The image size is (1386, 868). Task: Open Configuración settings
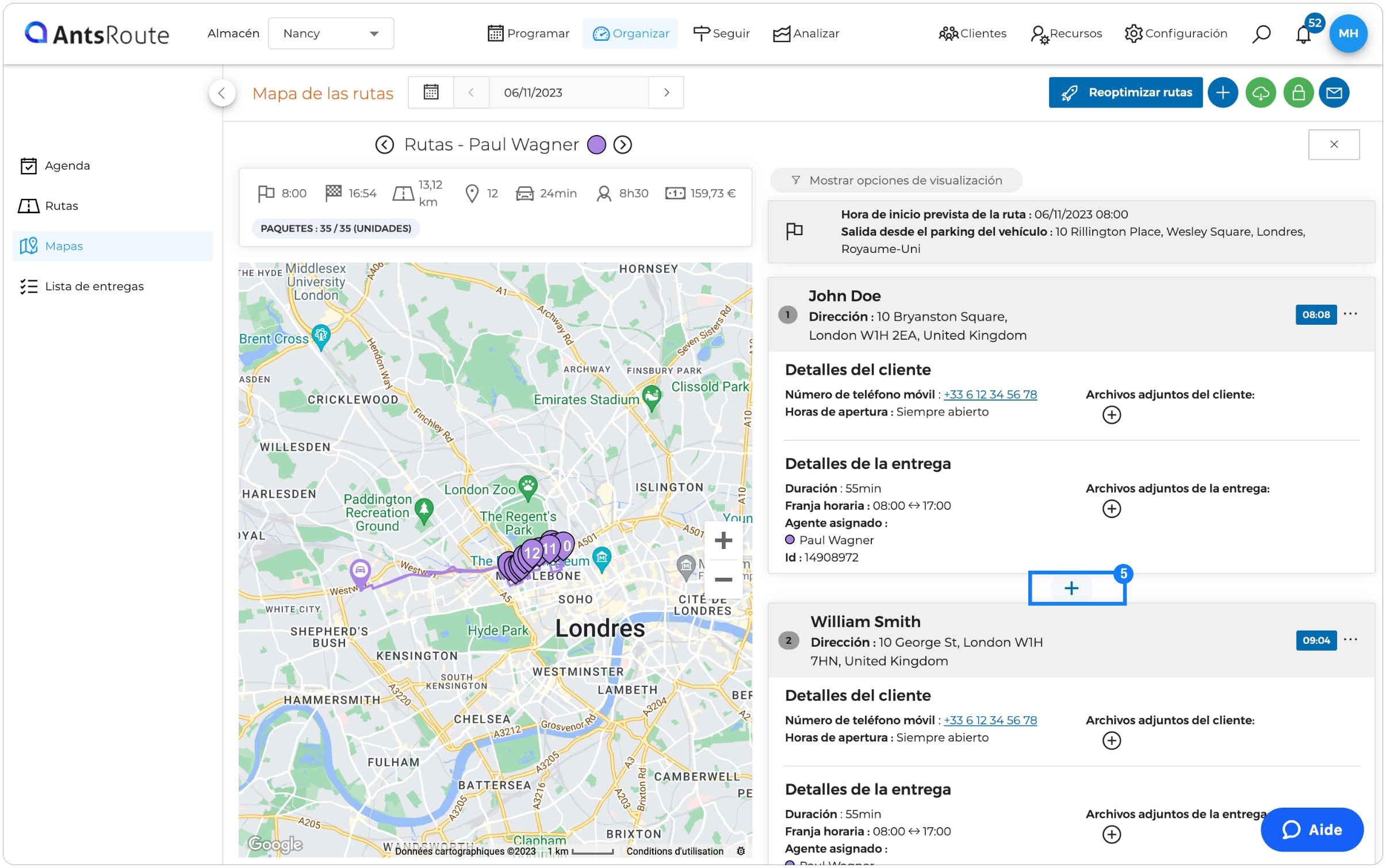pos(1176,33)
